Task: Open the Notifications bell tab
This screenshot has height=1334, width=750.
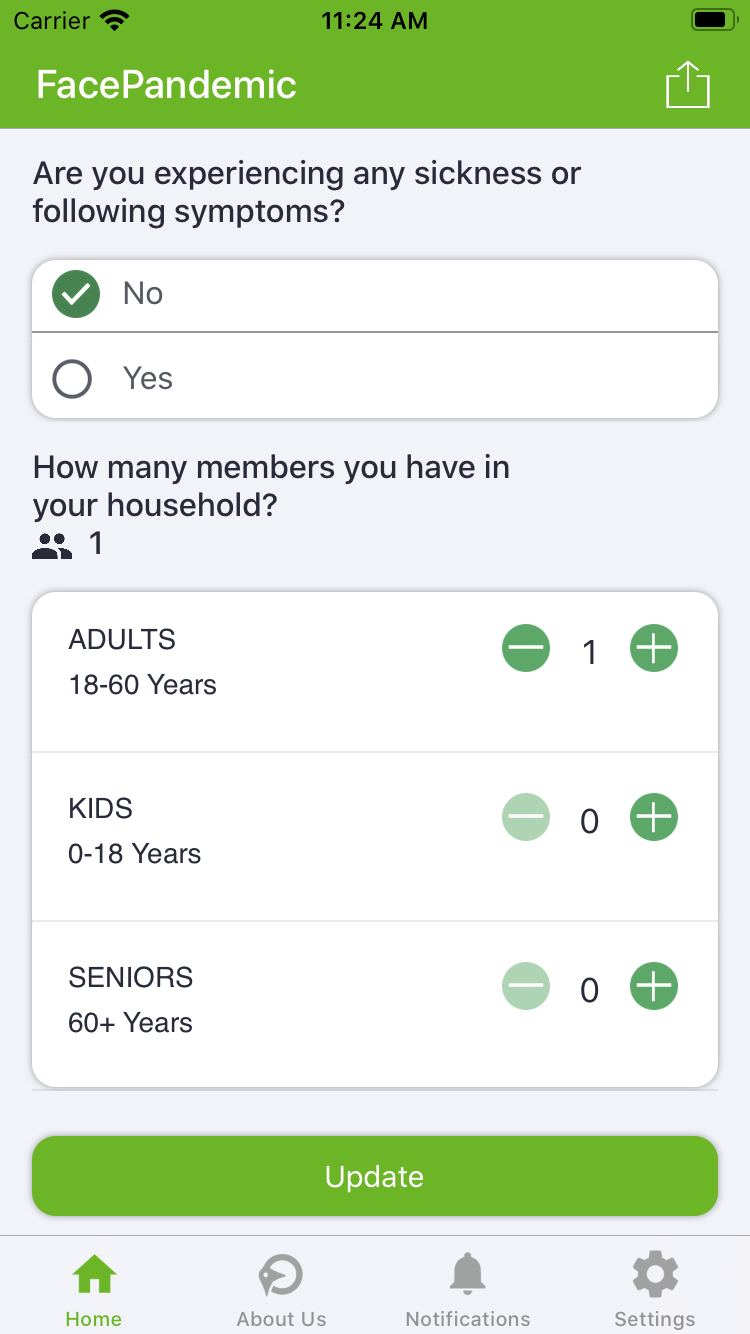Action: 468,1290
